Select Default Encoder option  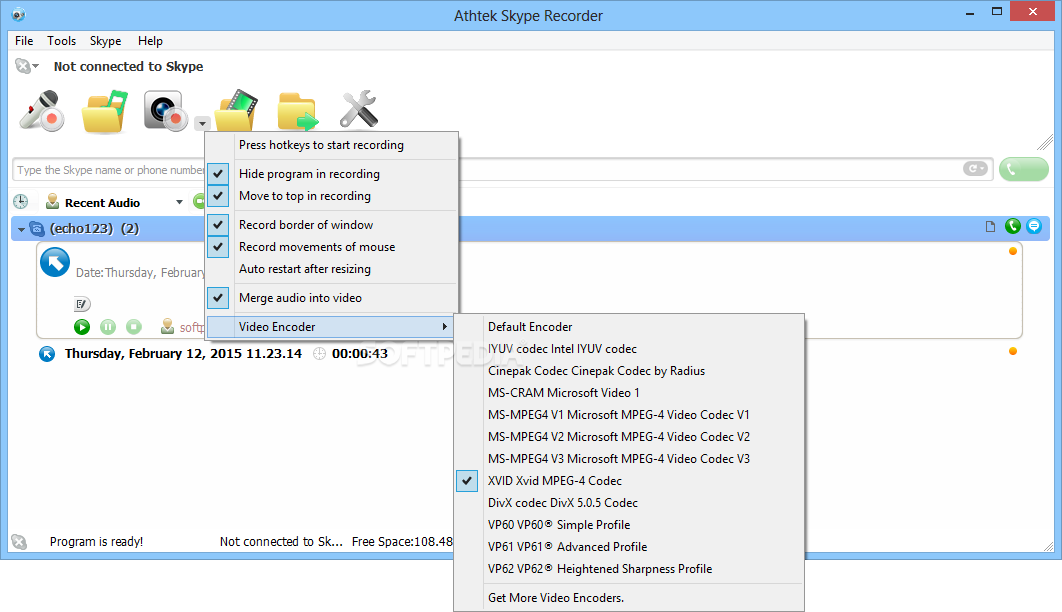click(629, 327)
